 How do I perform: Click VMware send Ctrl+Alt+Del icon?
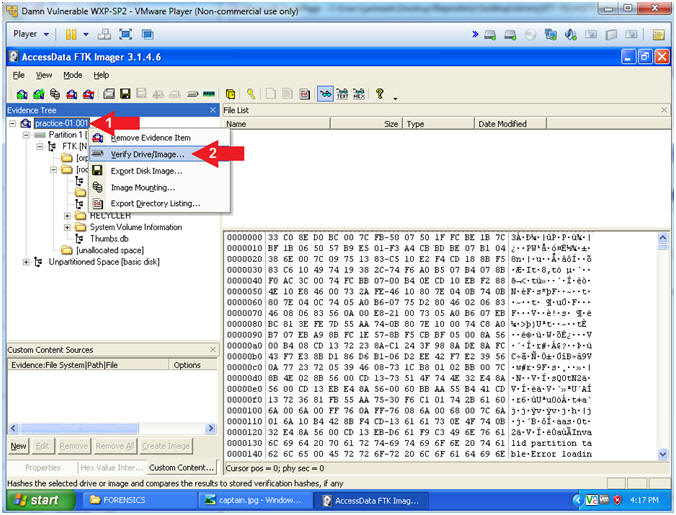coord(104,34)
